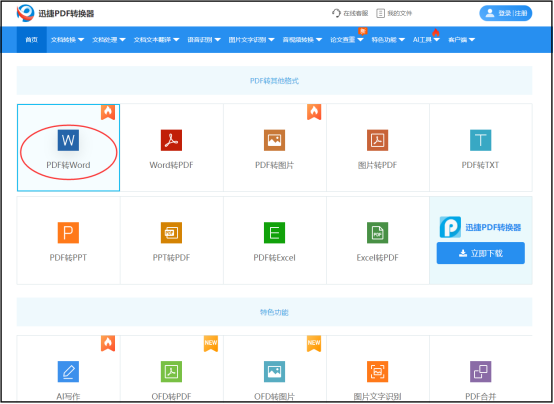
Task: Open the PDF转Word converter icon
Action: click(68, 140)
